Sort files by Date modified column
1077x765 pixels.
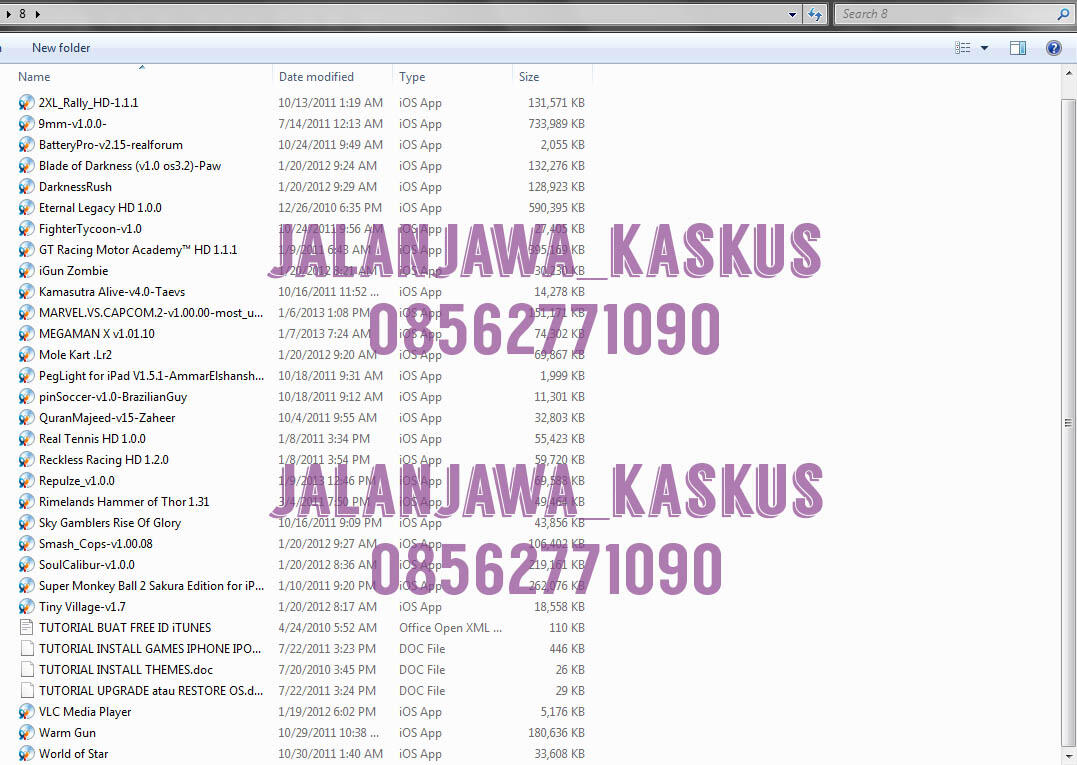coord(316,77)
